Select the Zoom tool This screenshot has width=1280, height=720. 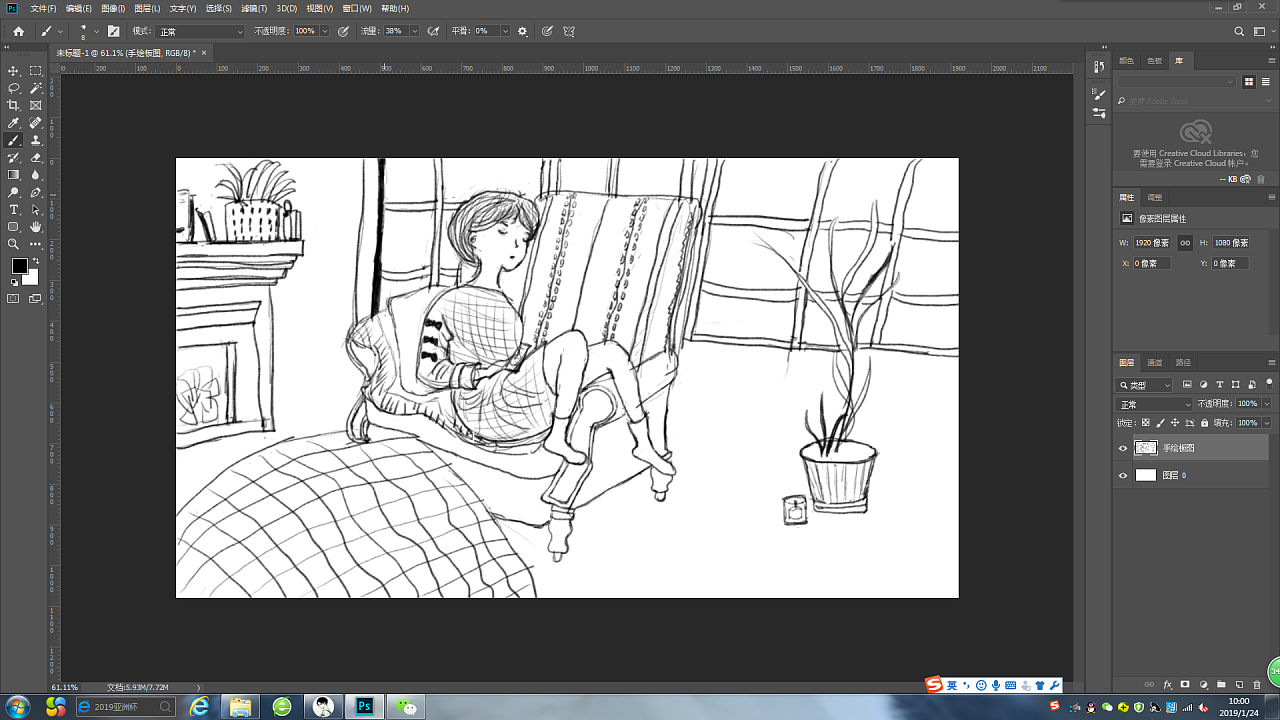point(14,244)
